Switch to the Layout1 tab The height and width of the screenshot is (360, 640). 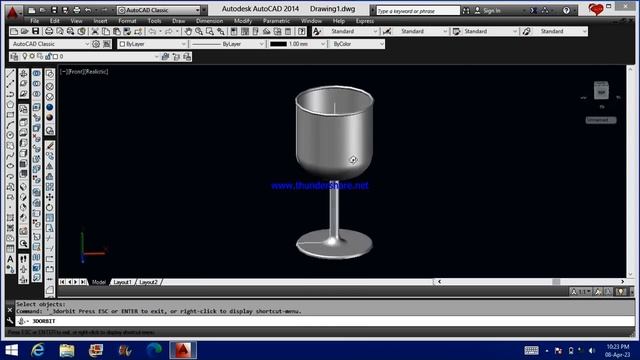122,282
